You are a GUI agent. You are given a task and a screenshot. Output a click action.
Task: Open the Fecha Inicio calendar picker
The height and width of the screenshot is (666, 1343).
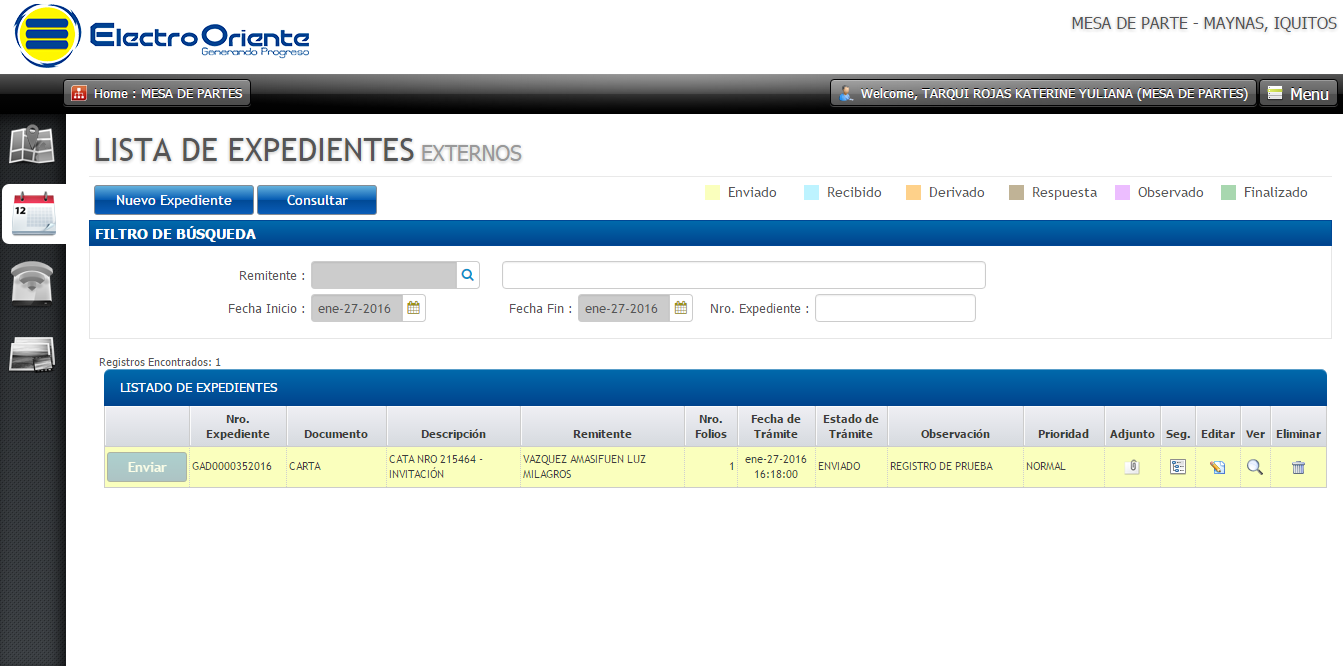[414, 308]
